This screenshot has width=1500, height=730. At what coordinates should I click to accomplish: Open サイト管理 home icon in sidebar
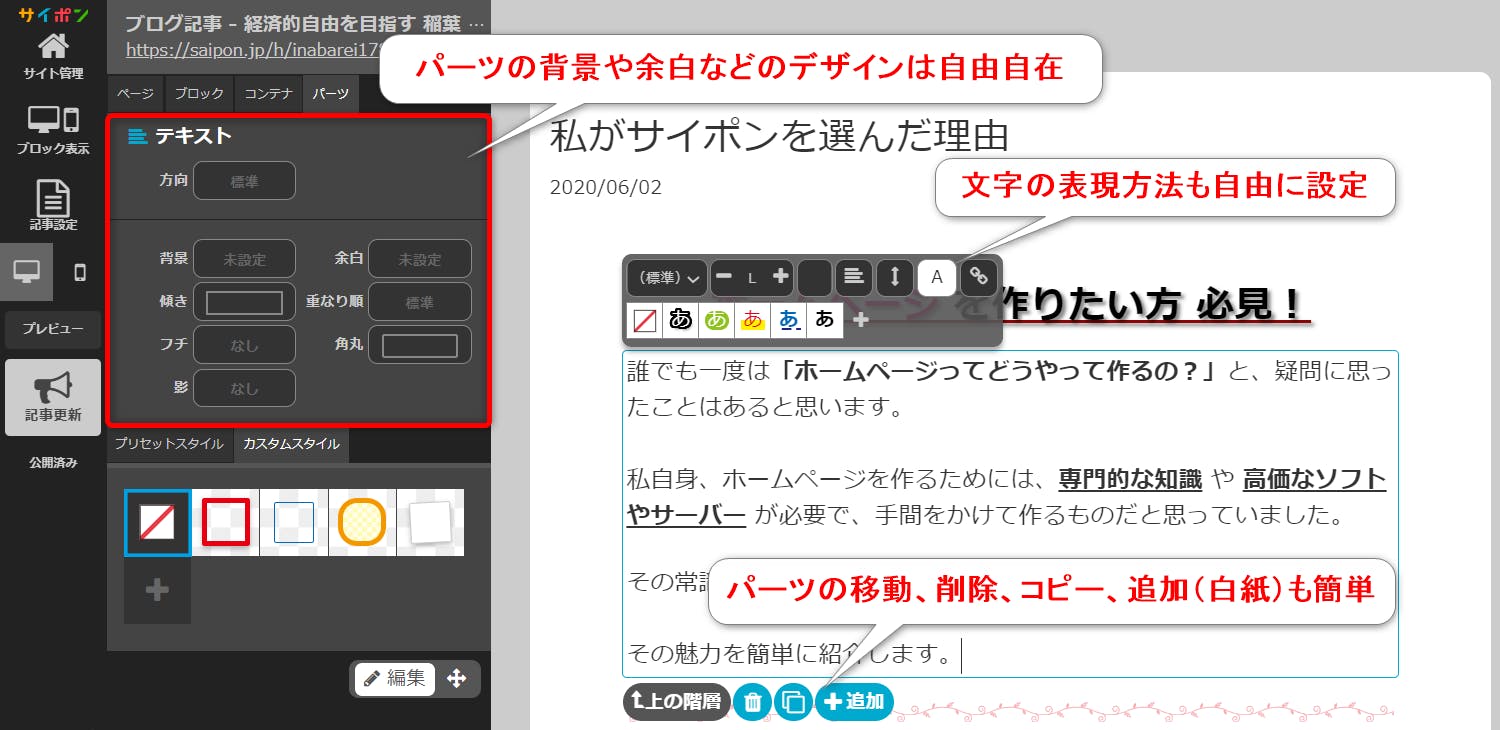click(53, 55)
